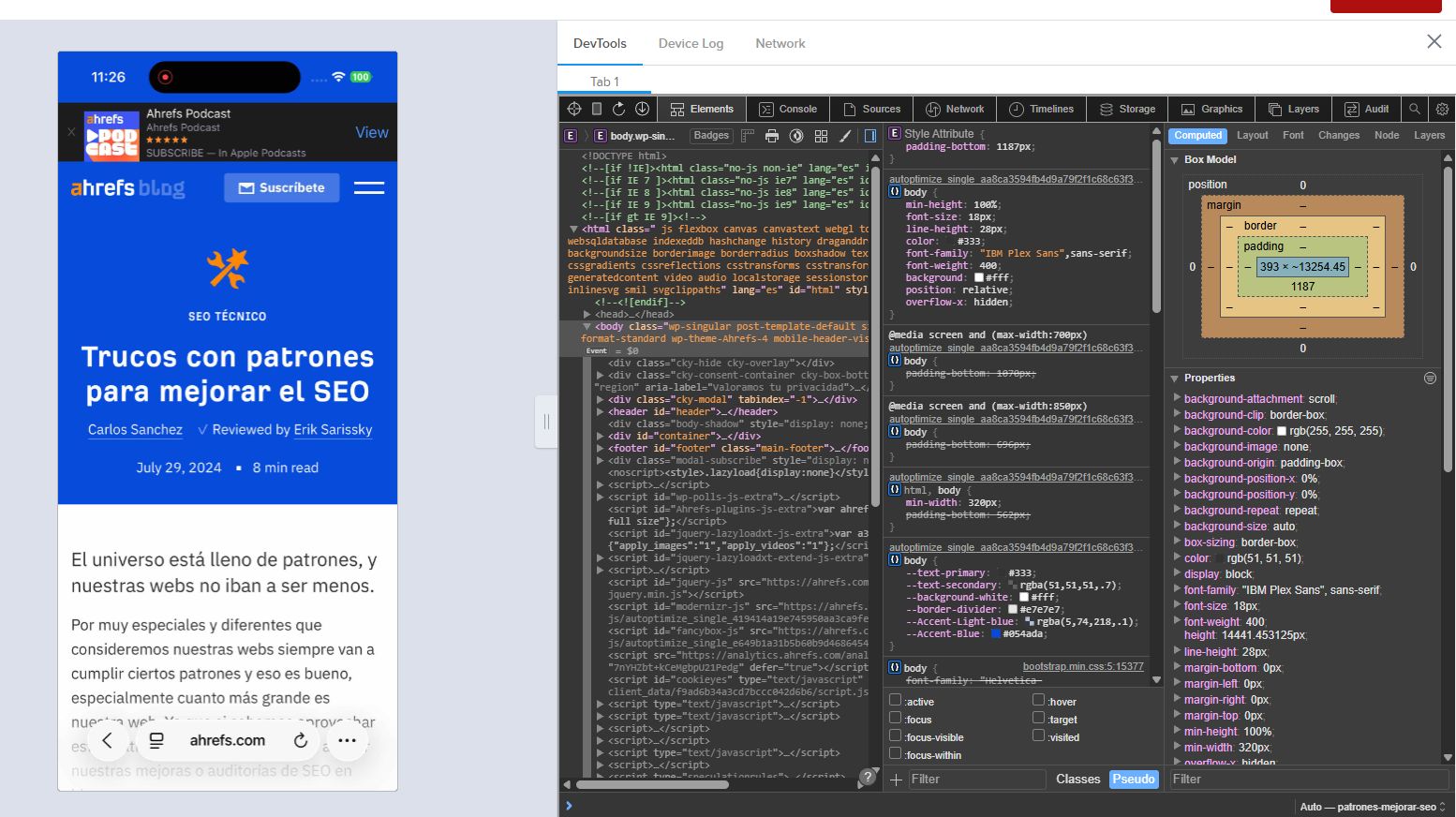The width and height of the screenshot is (1456, 817).
Task: Switch to the Console tab
Action: [788, 109]
